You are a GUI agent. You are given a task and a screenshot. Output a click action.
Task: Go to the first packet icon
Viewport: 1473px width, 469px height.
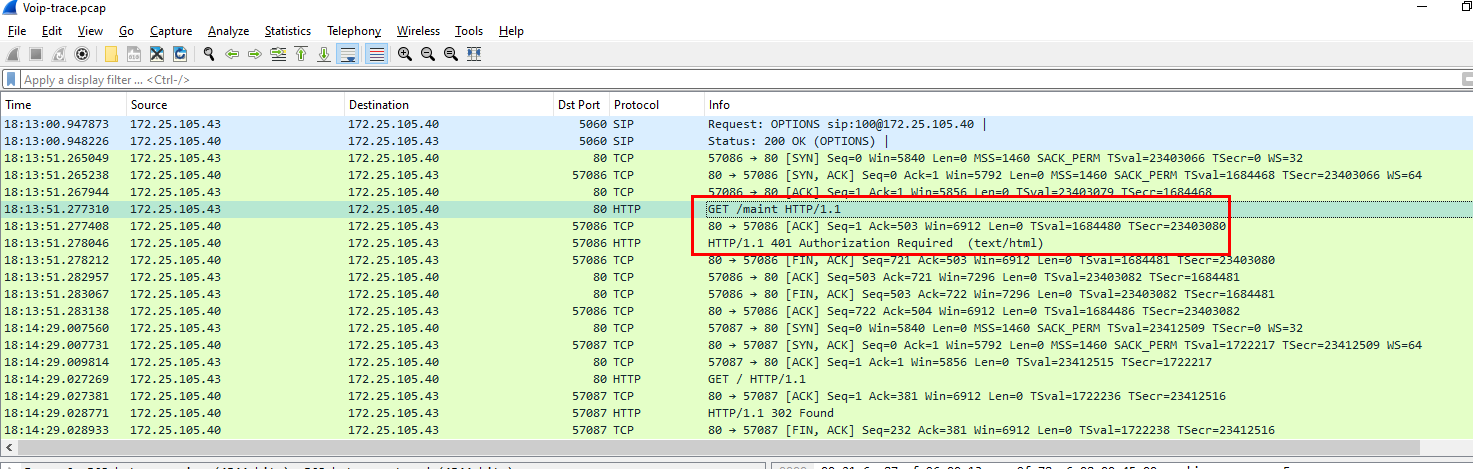(300, 54)
